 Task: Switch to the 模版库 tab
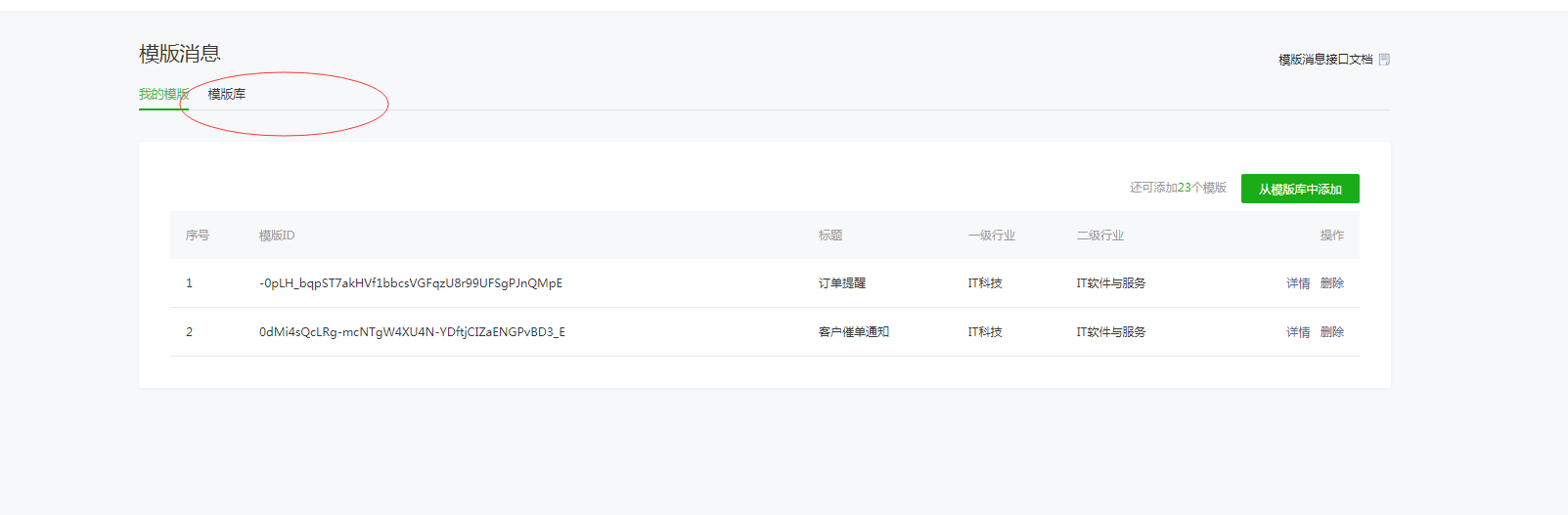pos(226,94)
